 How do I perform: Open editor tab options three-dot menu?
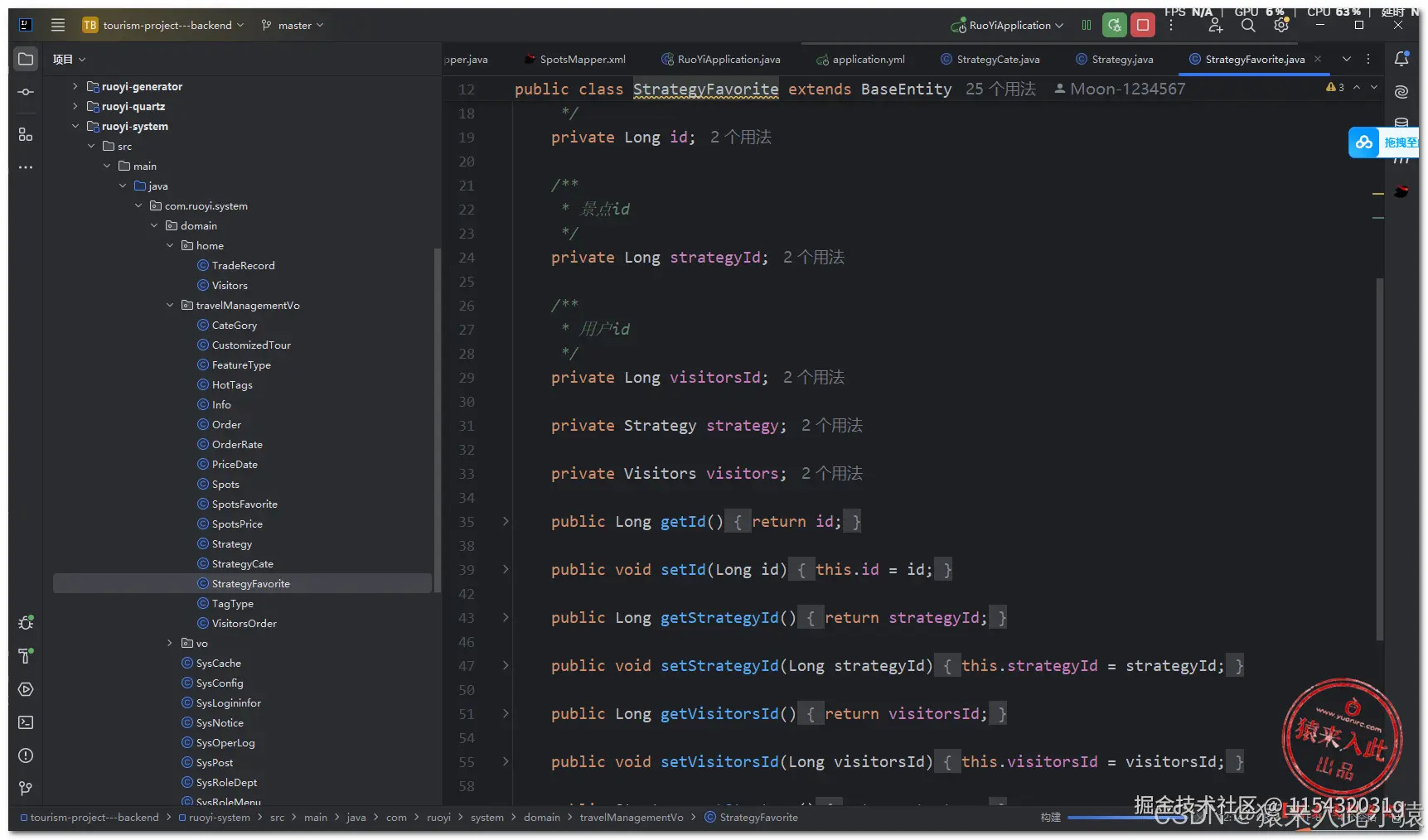[x=1368, y=59]
